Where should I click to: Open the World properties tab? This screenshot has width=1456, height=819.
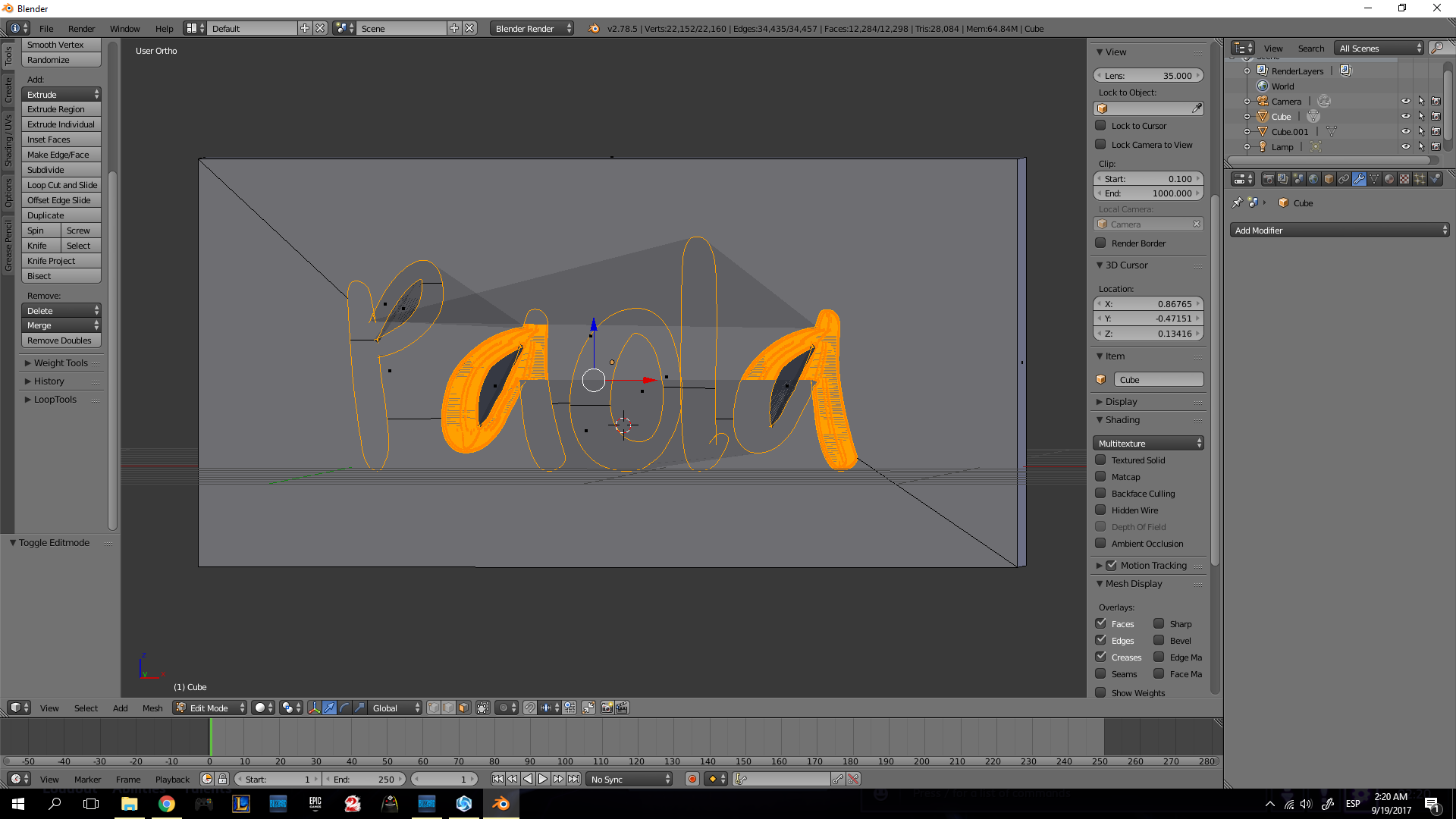[x=1313, y=180]
